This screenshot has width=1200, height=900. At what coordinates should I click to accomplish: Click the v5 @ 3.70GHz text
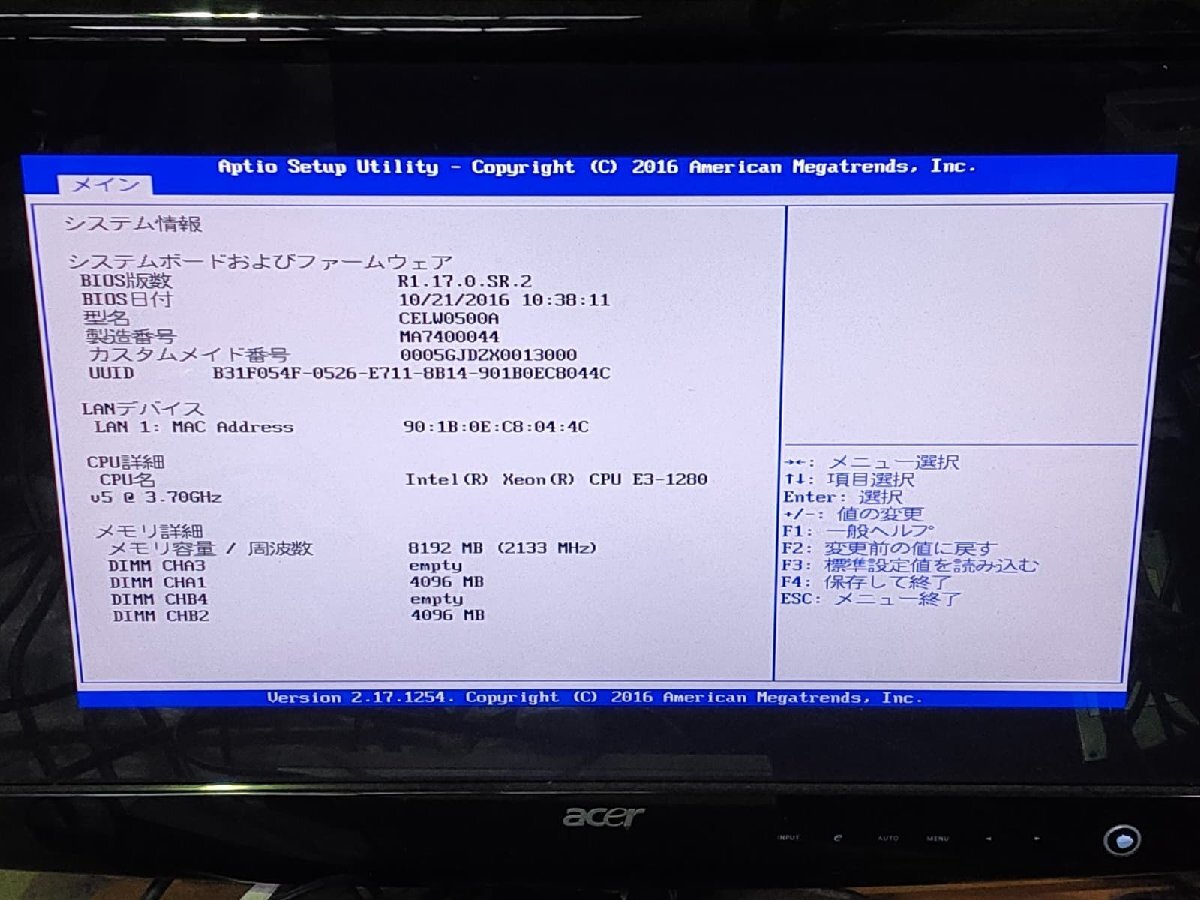click(156, 497)
